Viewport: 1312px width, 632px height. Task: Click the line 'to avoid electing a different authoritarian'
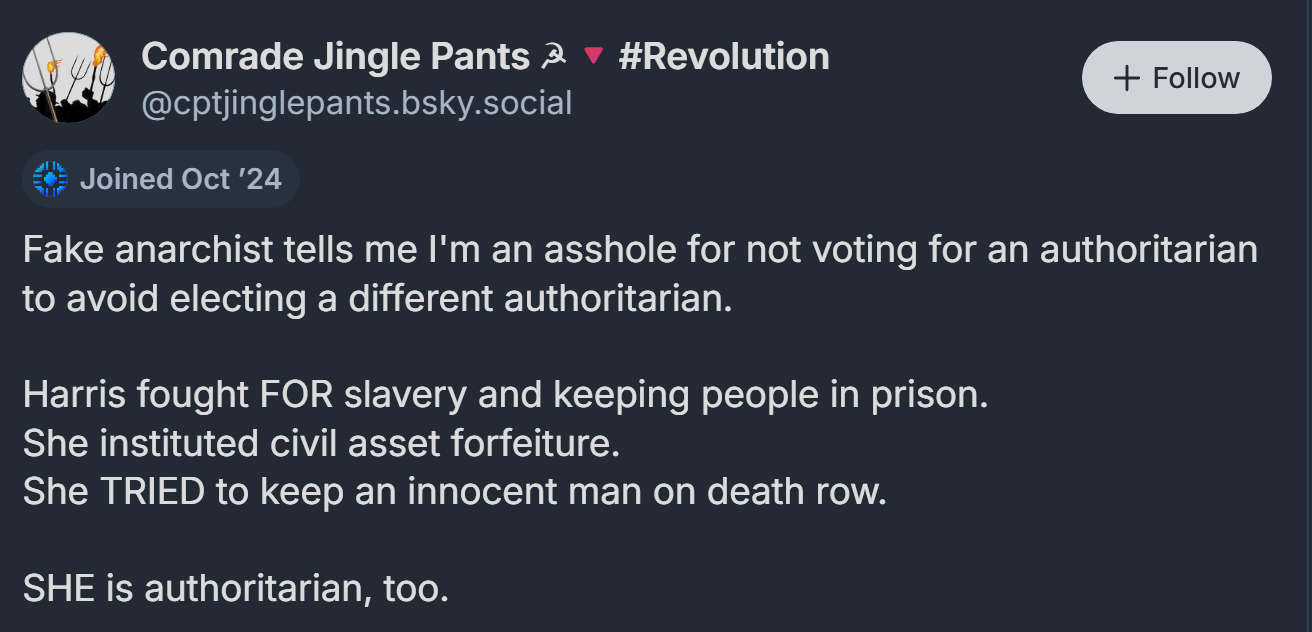(377, 298)
